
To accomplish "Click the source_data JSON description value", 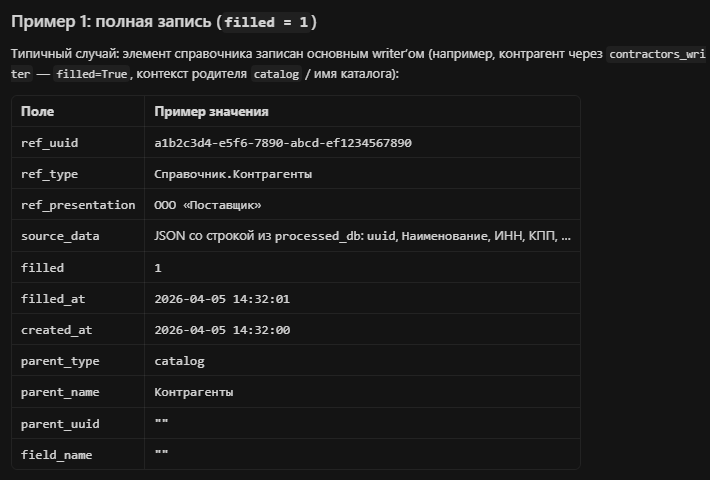I will [363, 236].
